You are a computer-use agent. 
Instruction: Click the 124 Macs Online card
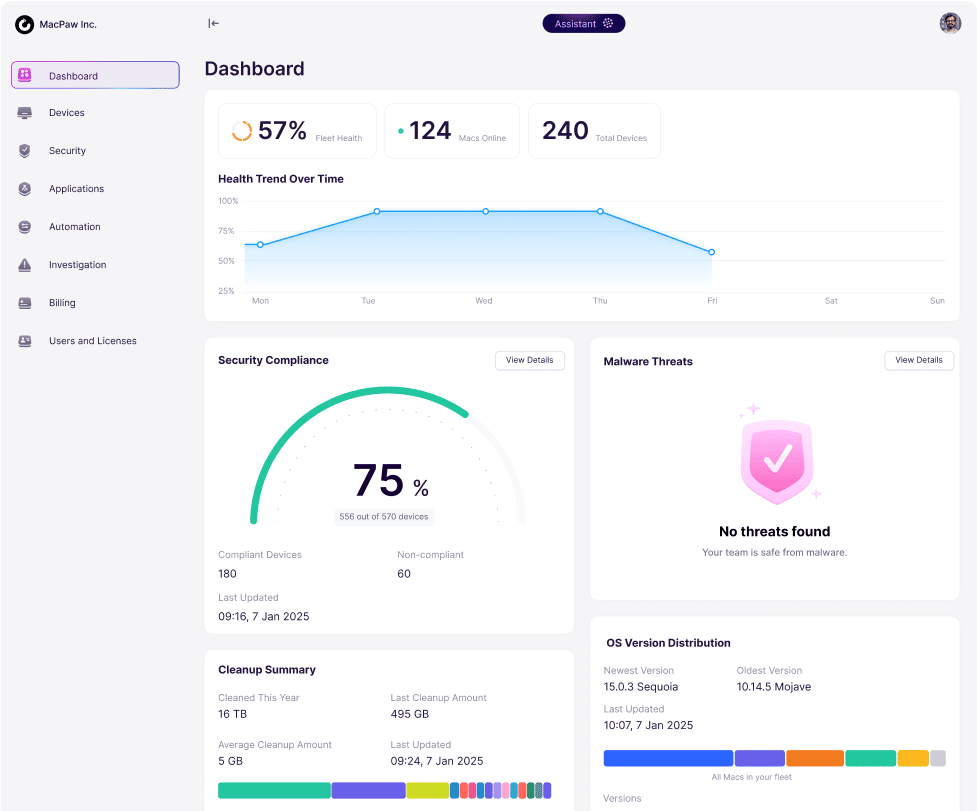tap(451, 131)
